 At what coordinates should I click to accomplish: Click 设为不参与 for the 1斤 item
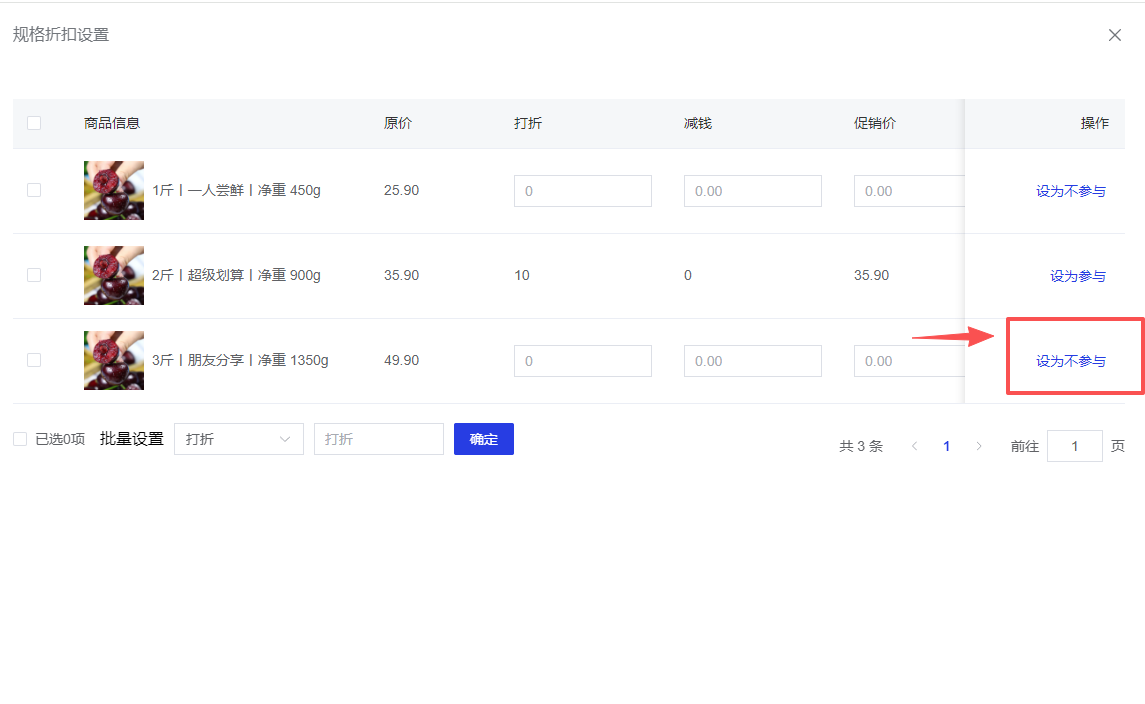point(1070,191)
